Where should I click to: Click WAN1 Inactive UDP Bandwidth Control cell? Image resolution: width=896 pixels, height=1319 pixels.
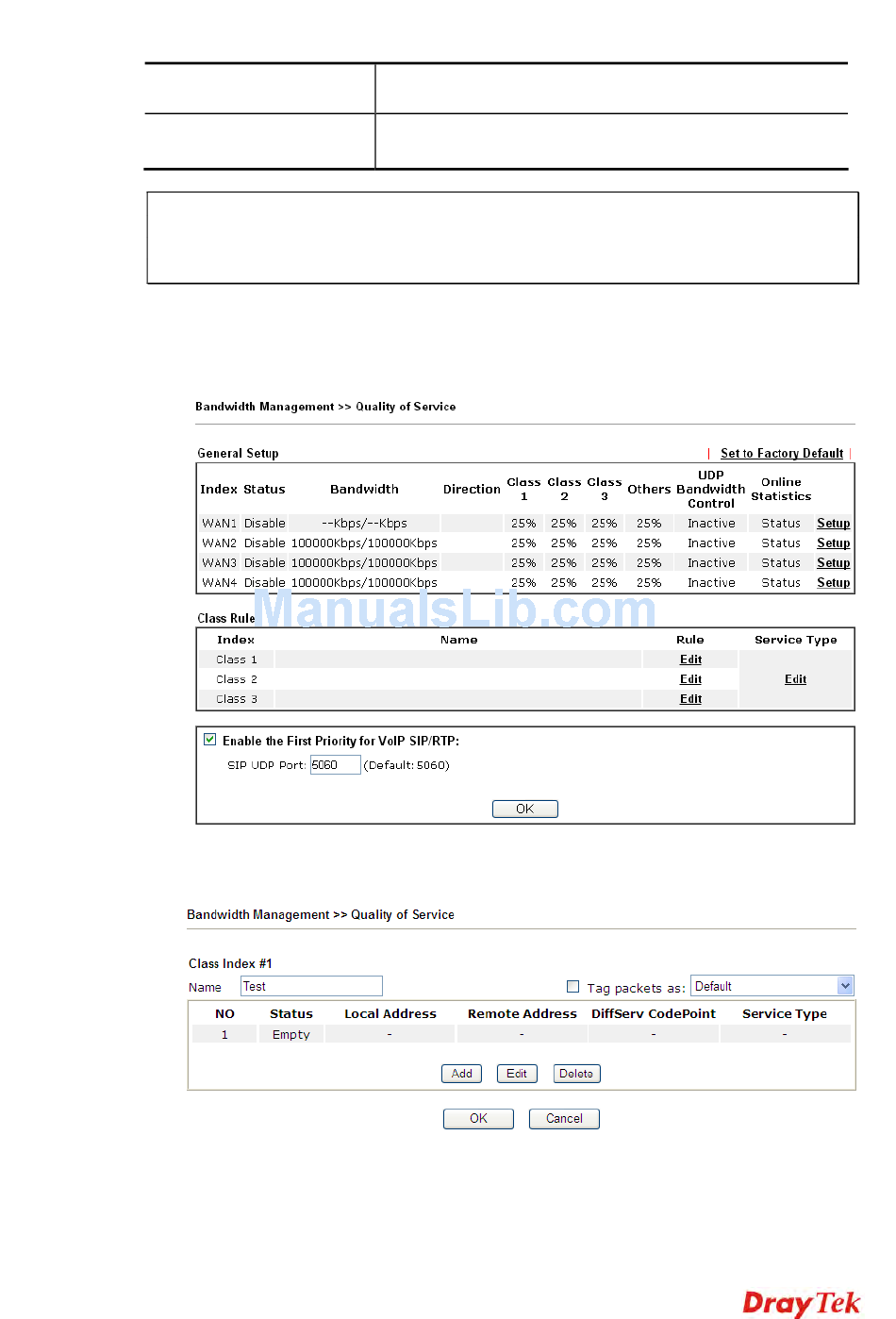pyautogui.click(x=711, y=524)
